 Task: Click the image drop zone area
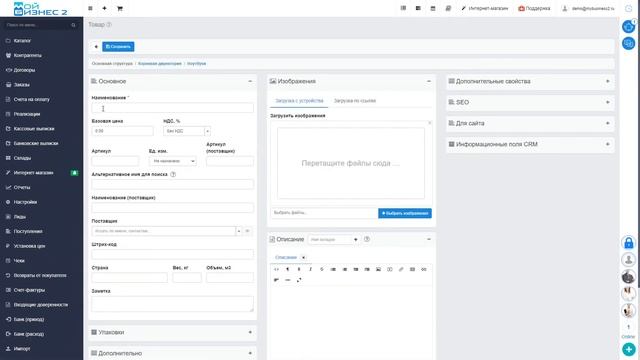(351, 163)
